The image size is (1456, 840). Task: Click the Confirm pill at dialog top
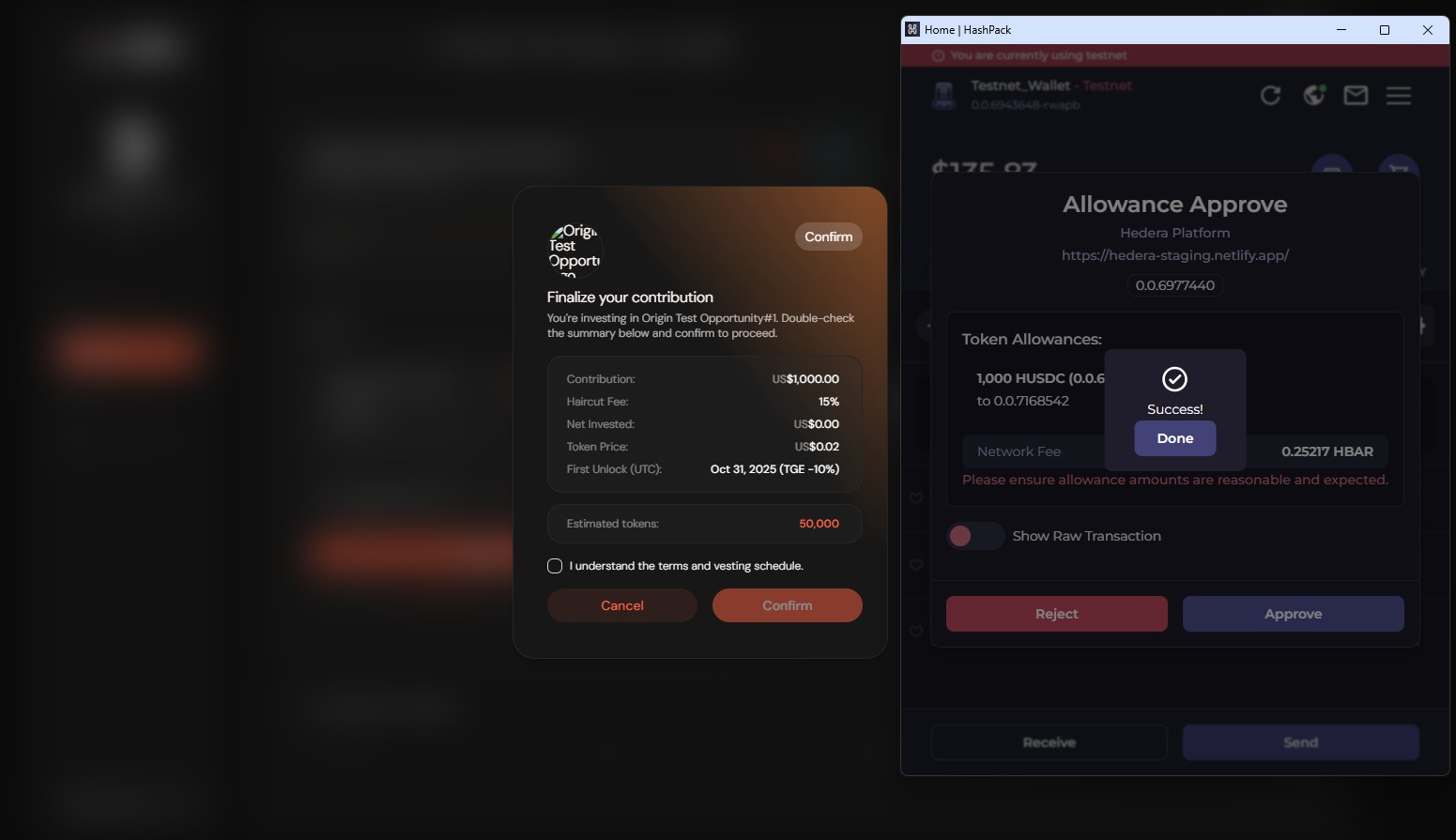828,237
